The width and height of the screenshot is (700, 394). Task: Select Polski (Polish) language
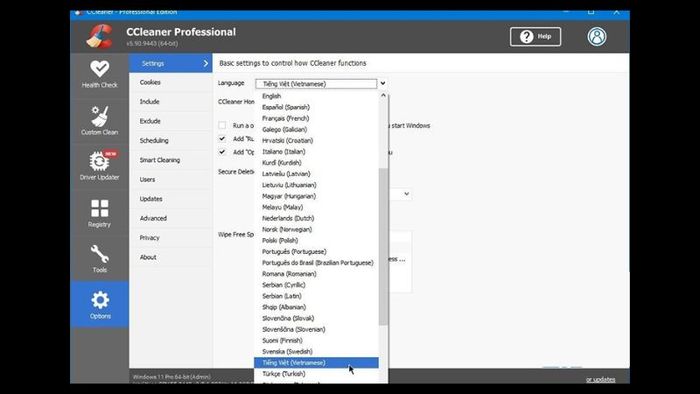point(317,241)
